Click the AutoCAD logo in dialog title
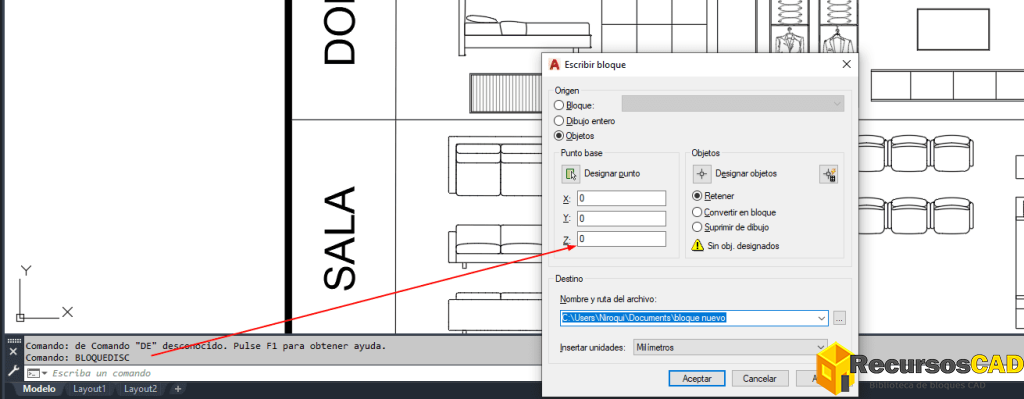 [x=555, y=65]
